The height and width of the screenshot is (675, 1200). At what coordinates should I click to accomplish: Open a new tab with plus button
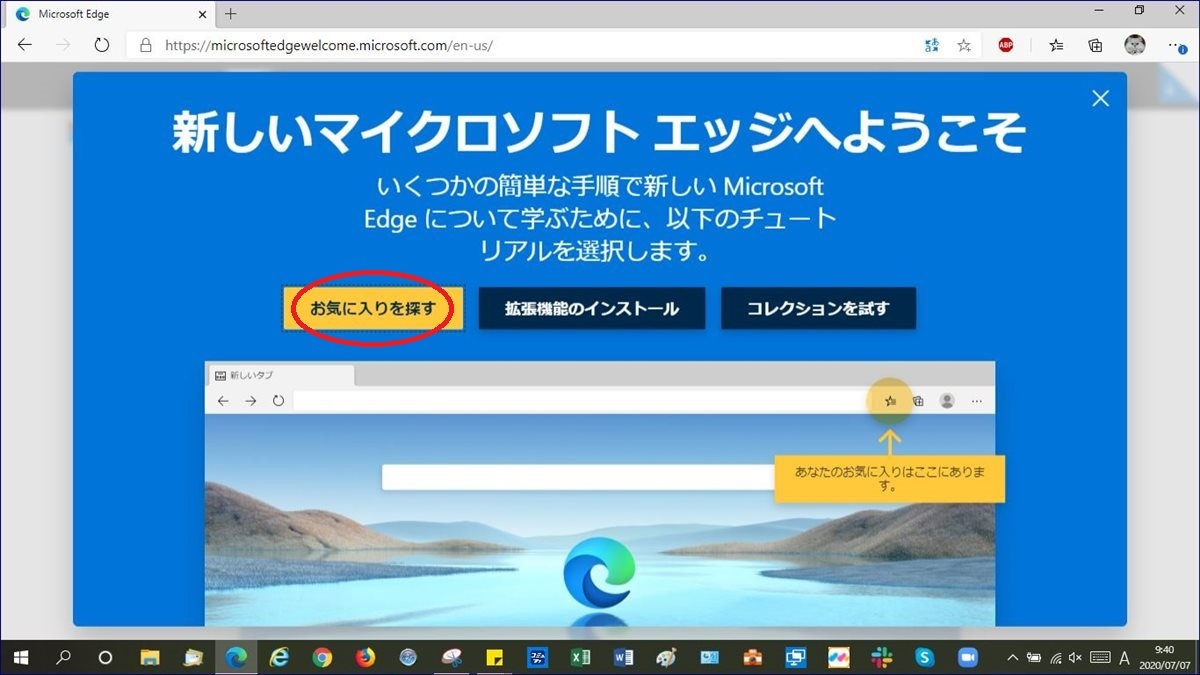click(231, 14)
